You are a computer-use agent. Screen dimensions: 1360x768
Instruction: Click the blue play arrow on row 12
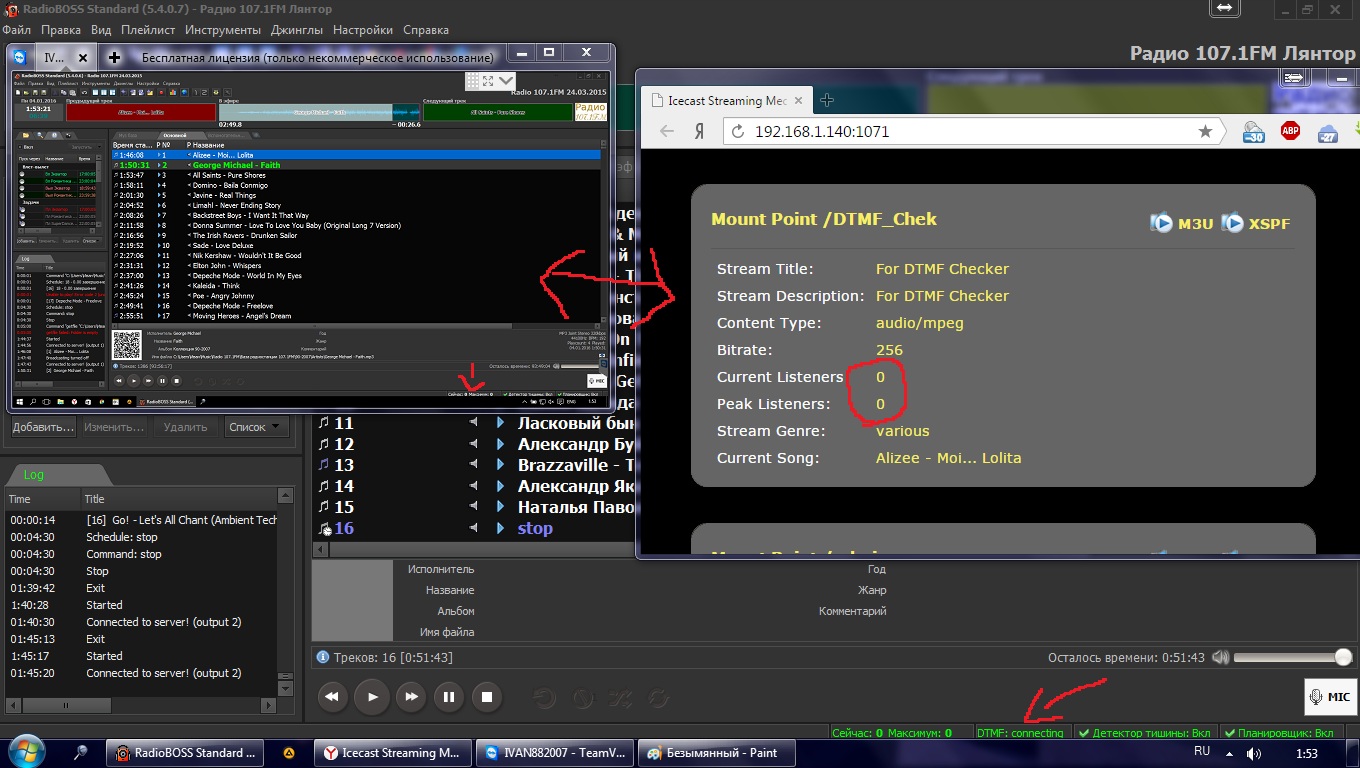click(500, 444)
